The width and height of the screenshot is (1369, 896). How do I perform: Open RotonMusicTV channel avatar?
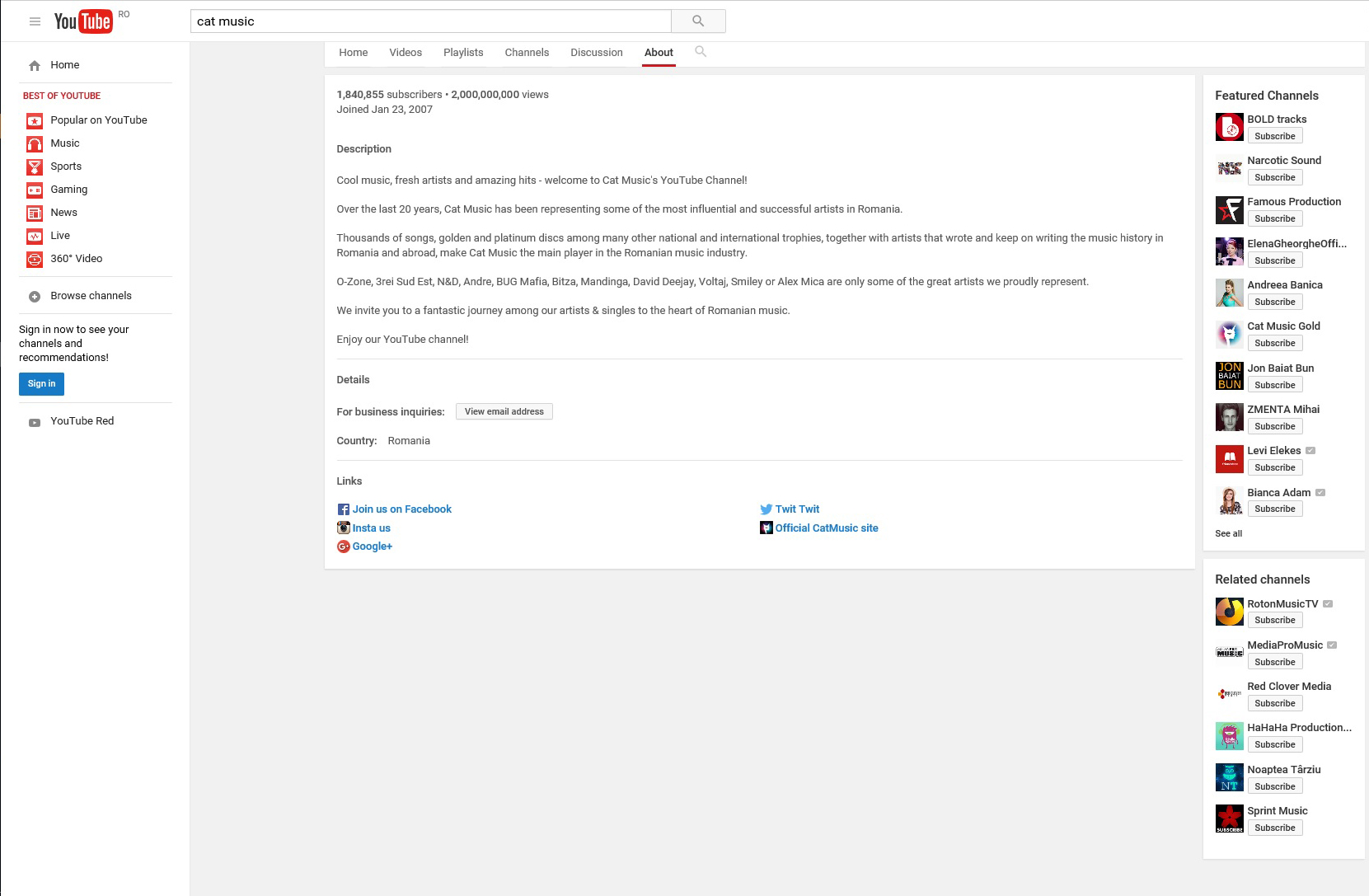(1230, 612)
